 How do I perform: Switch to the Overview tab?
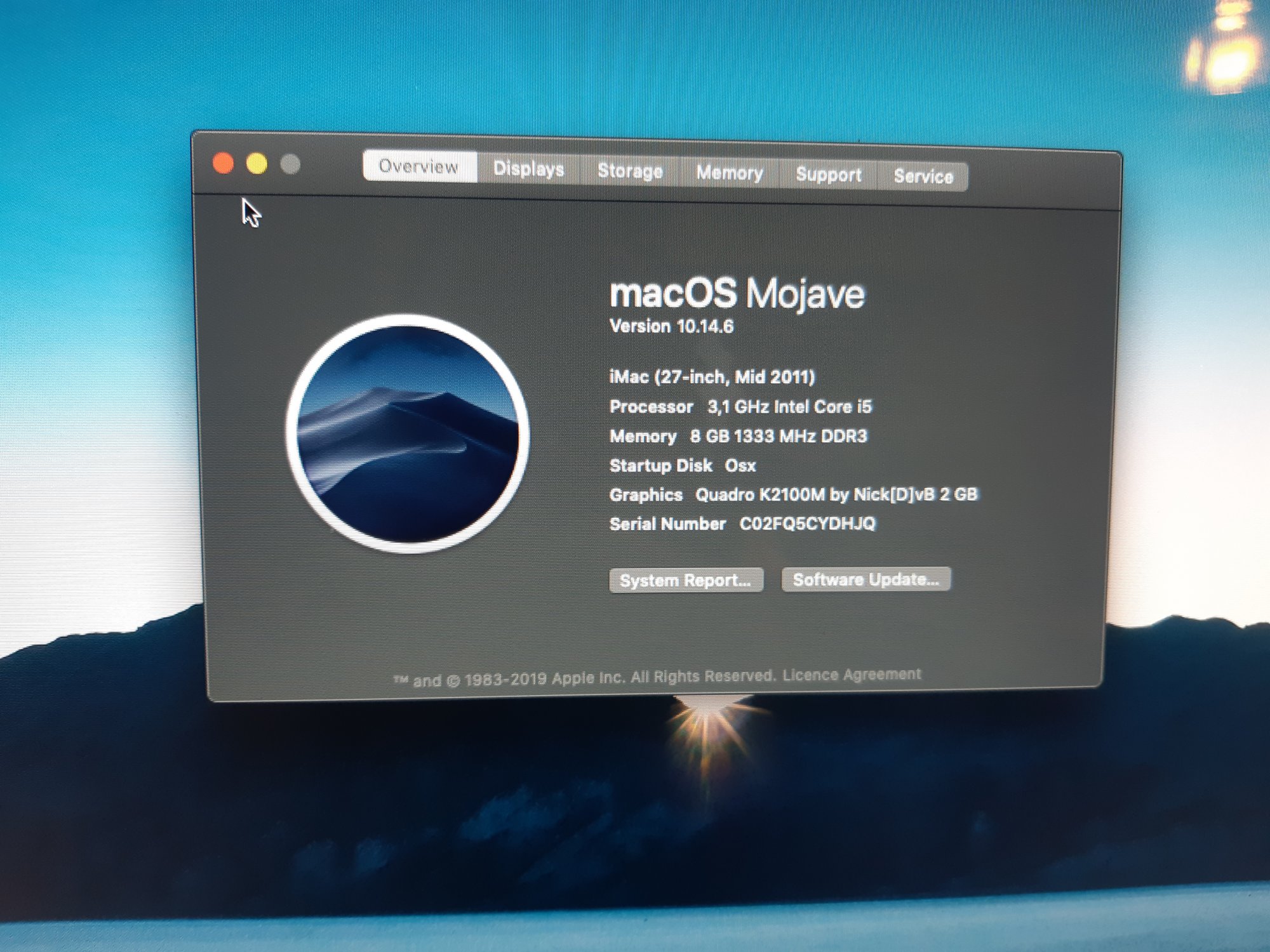pyautogui.click(x=418, y=166)
